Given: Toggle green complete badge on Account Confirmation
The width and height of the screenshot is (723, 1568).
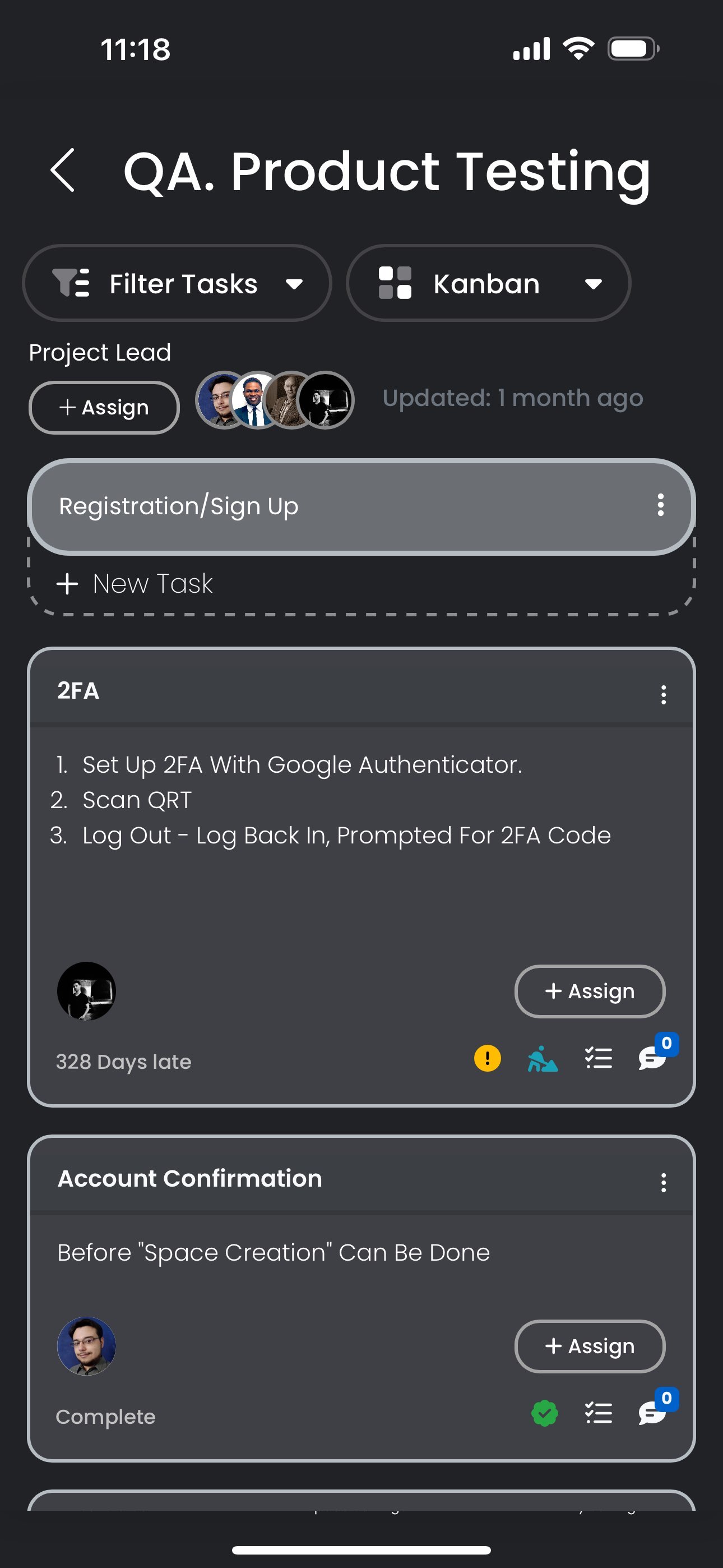Looking at the screenshot, I should coord(545,1413).
